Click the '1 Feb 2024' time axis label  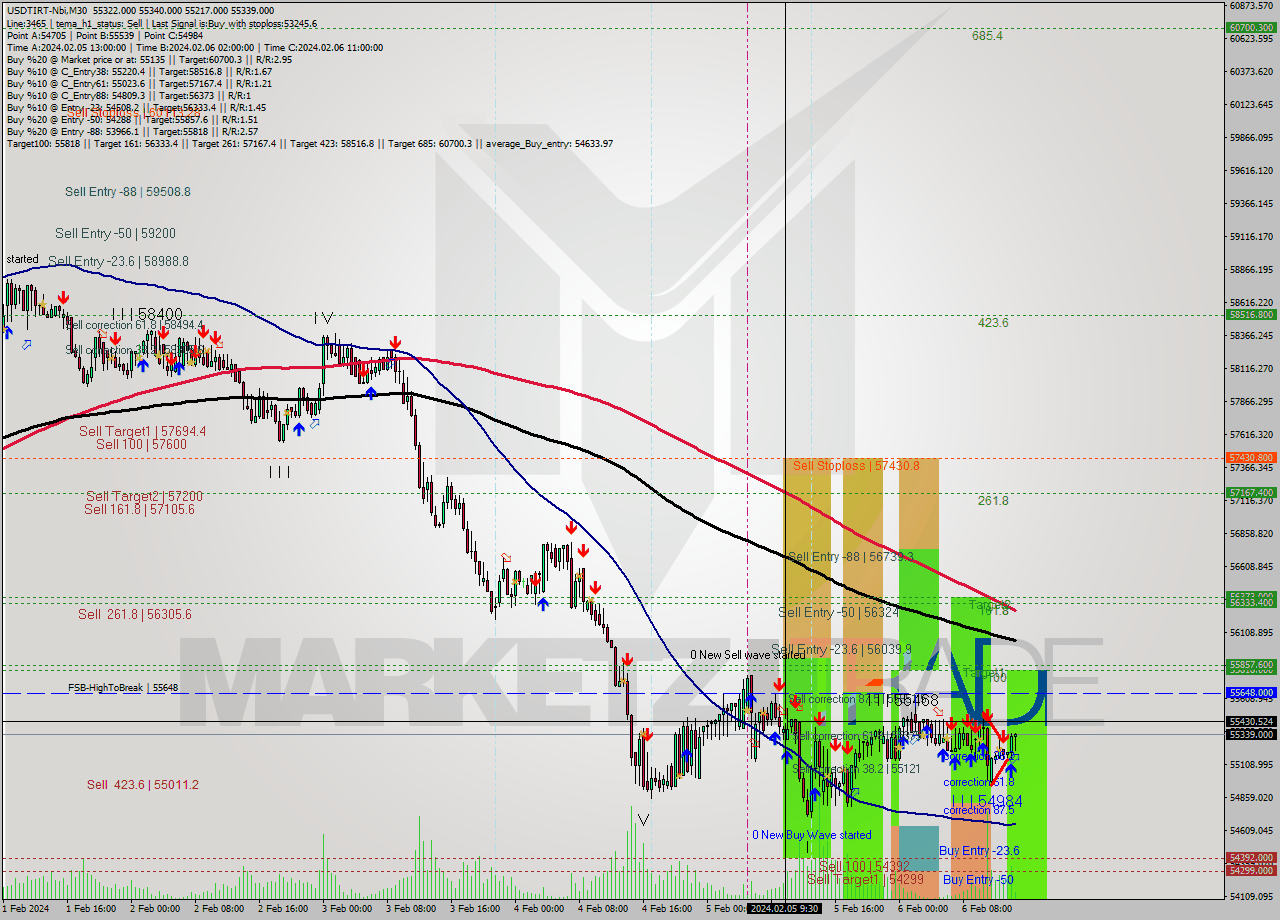26,909
